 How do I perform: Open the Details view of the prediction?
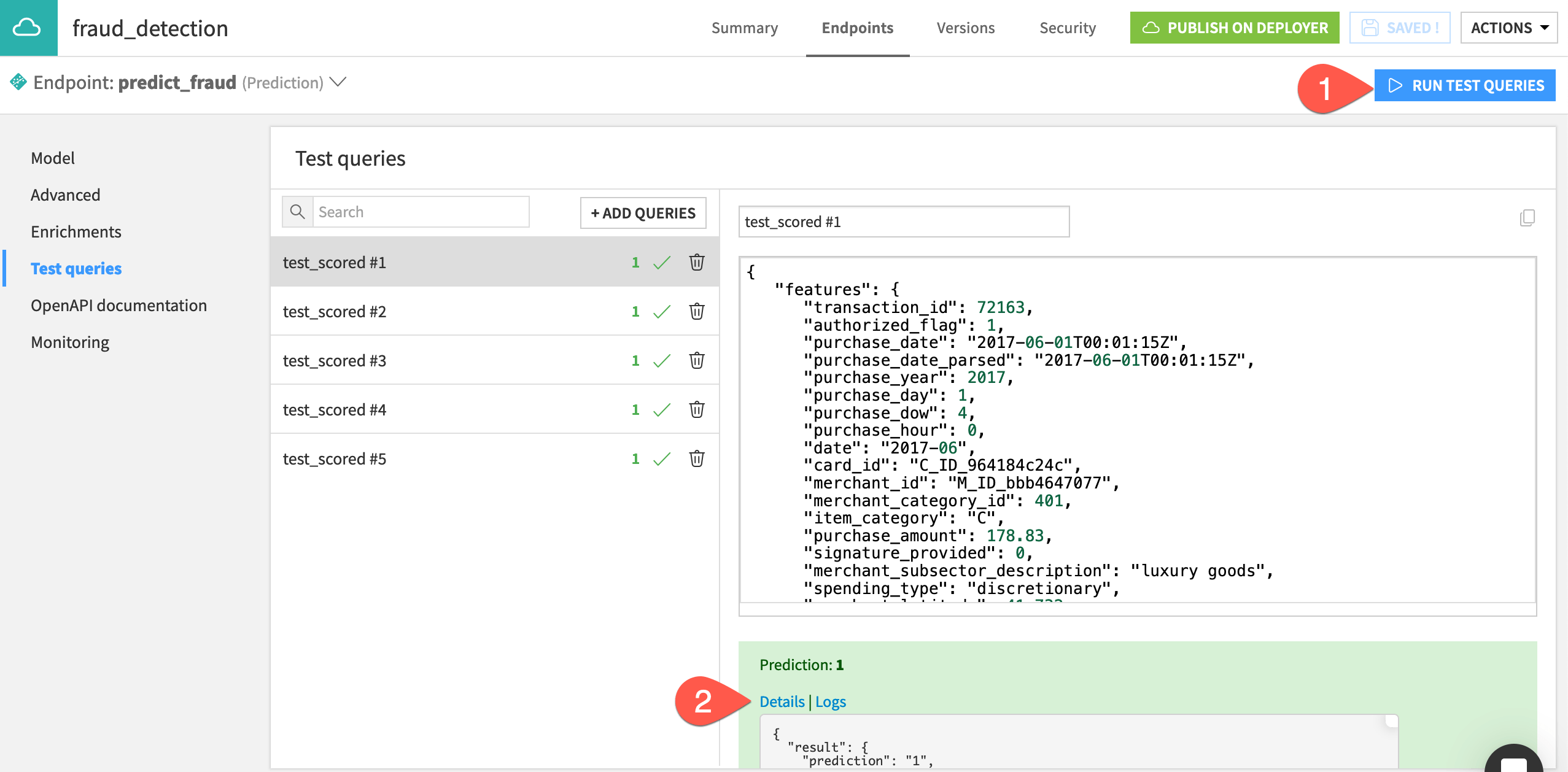[781, 701]
